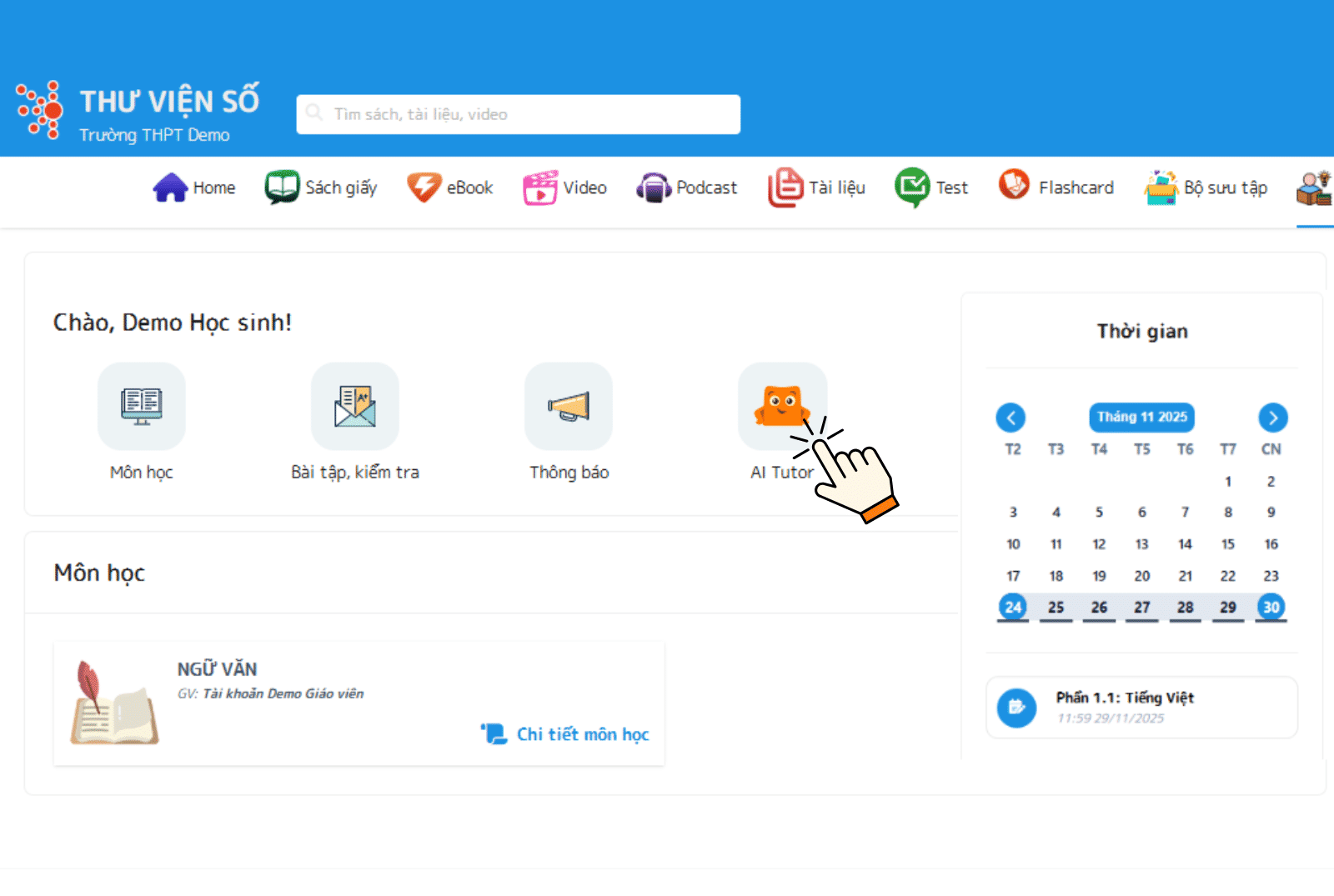1334x896 pixels.
Task: Click the Phần 1.1 assignment blue icon
Action: click(x=1016, y=708)
